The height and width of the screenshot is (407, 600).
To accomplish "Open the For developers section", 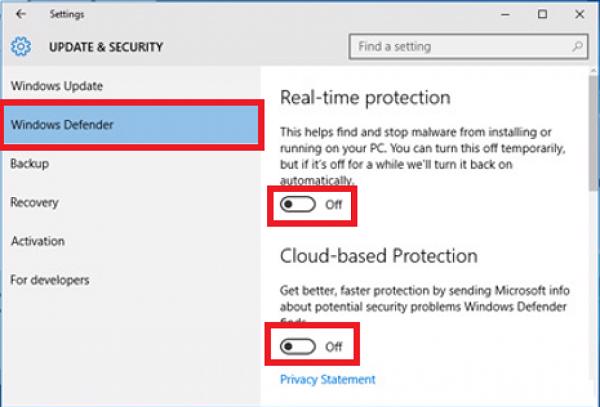I will [x=50, y=280].
